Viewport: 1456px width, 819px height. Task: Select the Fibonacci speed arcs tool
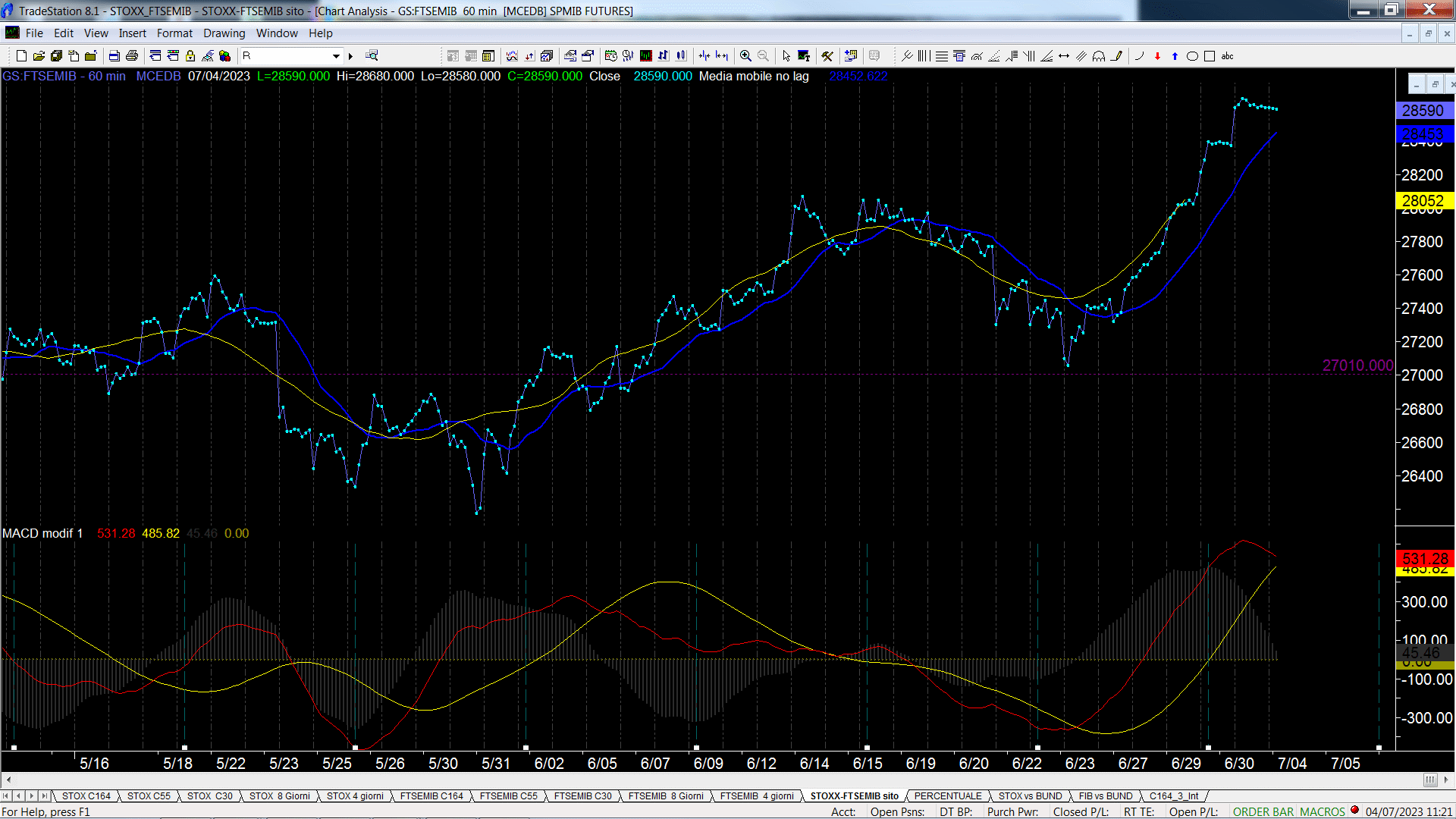coord(977,56)
